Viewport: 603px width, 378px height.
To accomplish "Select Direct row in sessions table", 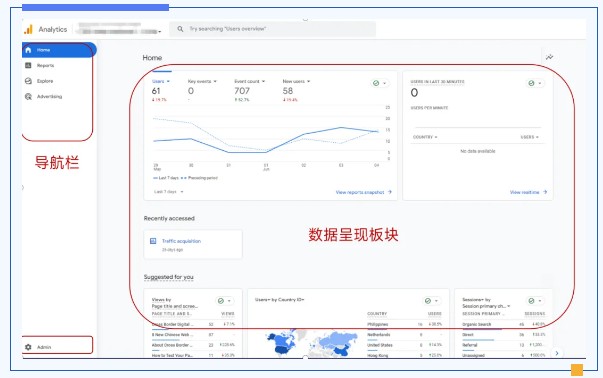I will pyautogui.click(x=503, y=335).
